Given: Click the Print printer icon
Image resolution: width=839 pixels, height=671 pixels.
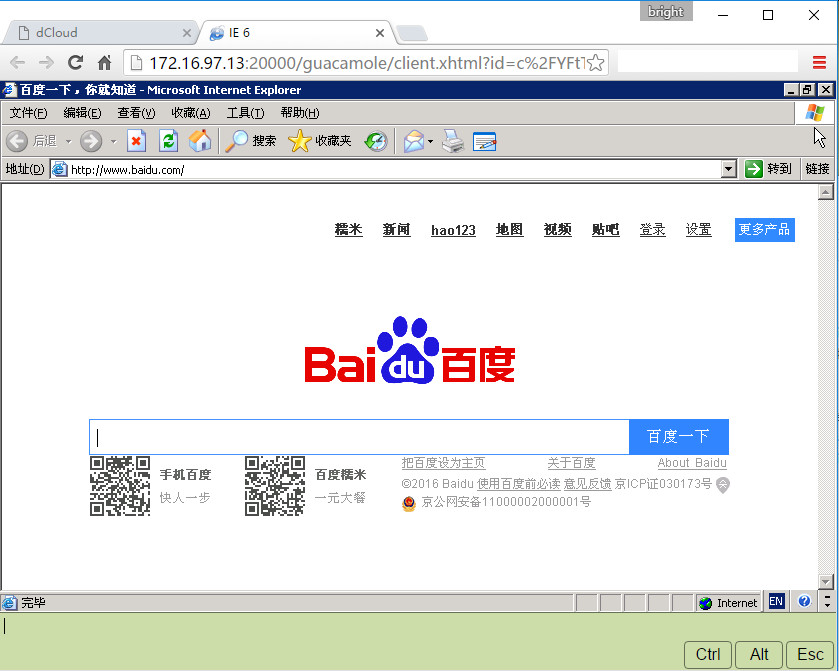Looking at the screenshot, I should click(453, 141).
